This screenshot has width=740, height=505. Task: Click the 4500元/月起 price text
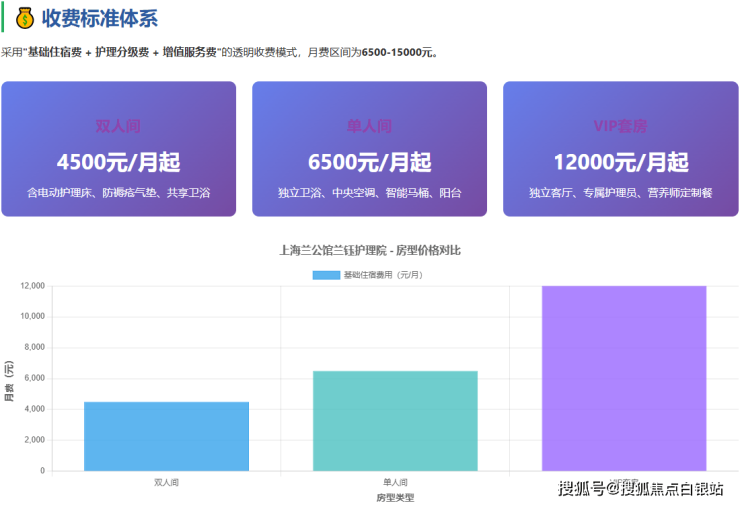point(118,162)
